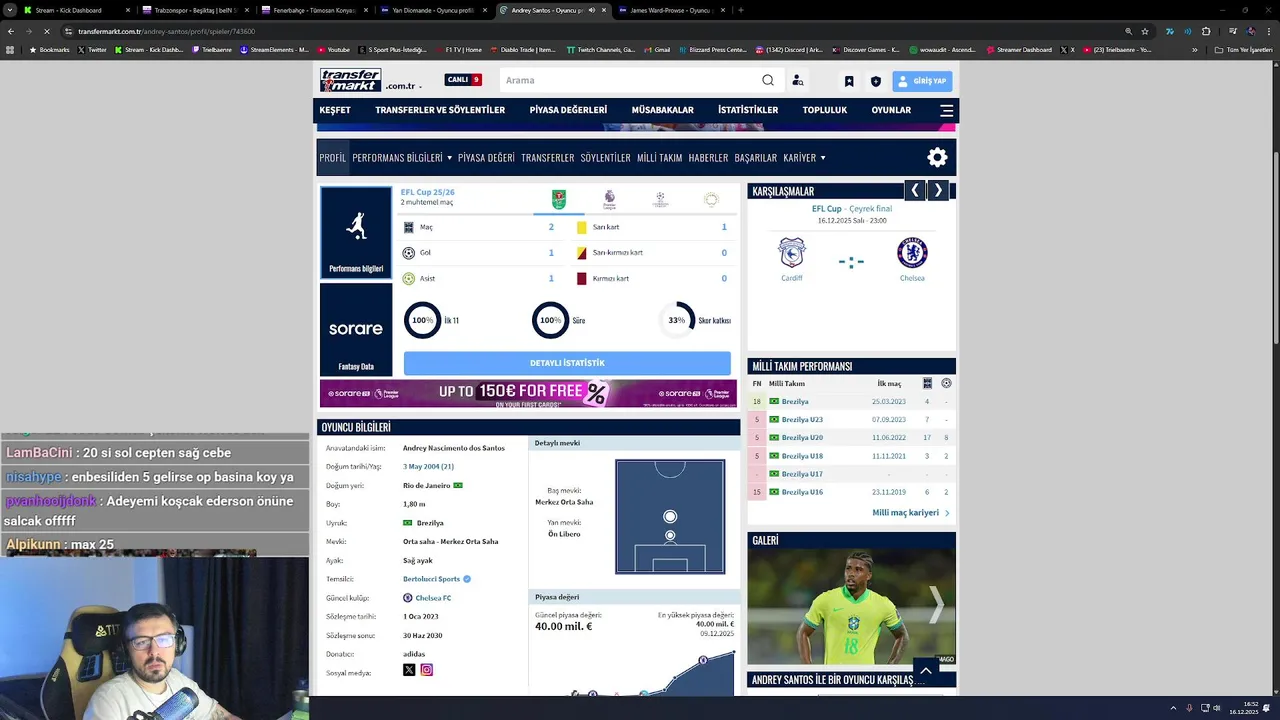The width and height of the screenshot is (1280, 720).
Task: Click the Brezilya U20 team link
Action: click(x=802, y=438)
